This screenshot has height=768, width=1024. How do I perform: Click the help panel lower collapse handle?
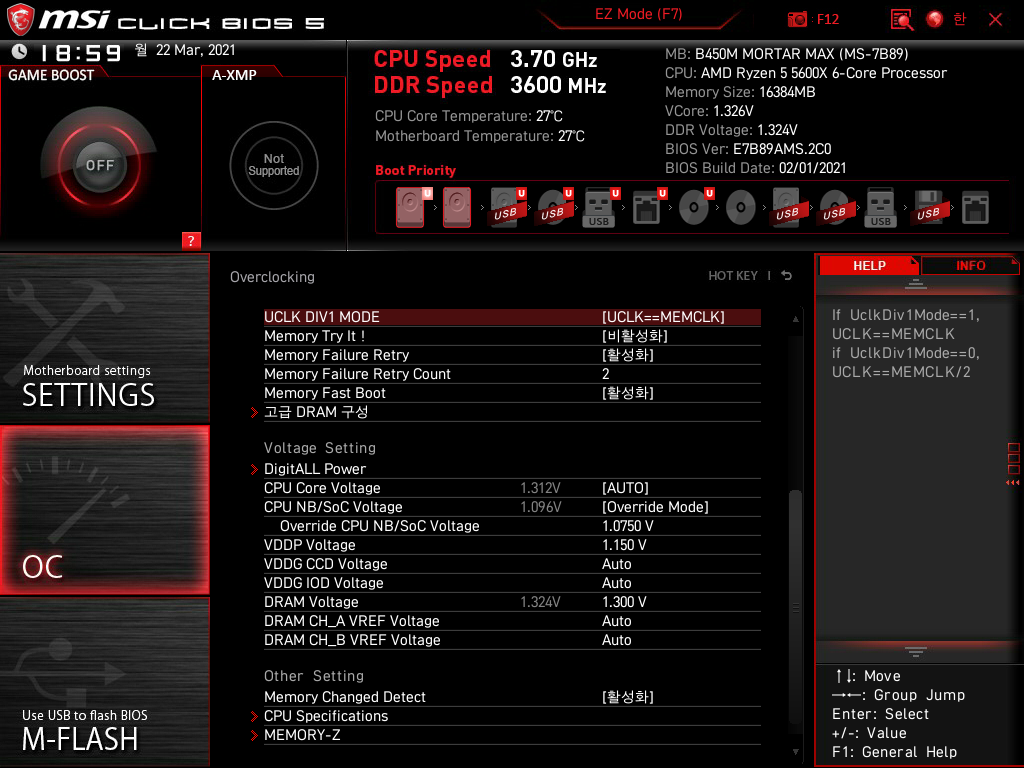click(x=916, y=652)
